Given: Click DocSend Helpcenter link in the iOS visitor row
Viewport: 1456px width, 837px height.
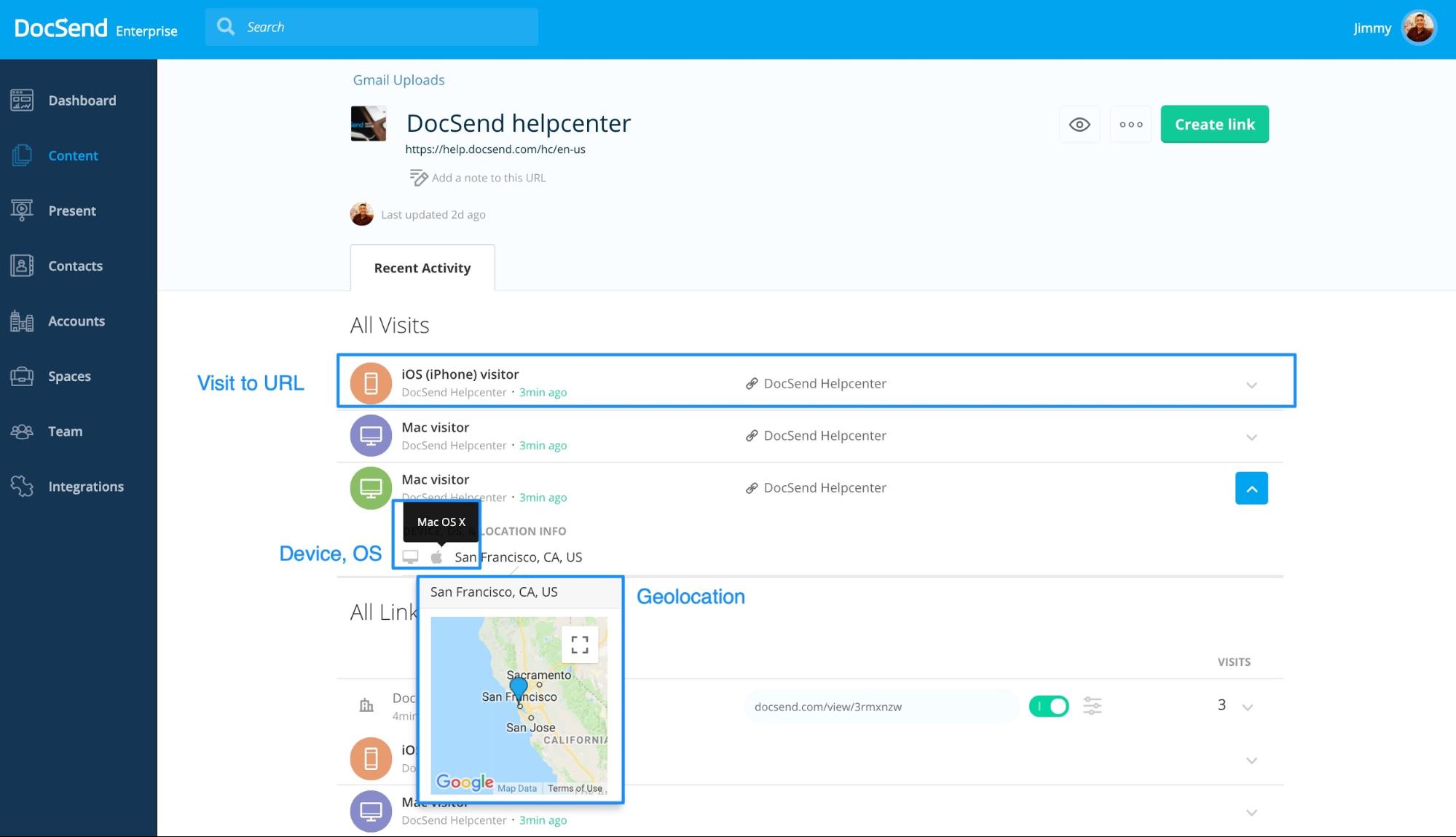Looking at the screenshot, I should (825, 384).
